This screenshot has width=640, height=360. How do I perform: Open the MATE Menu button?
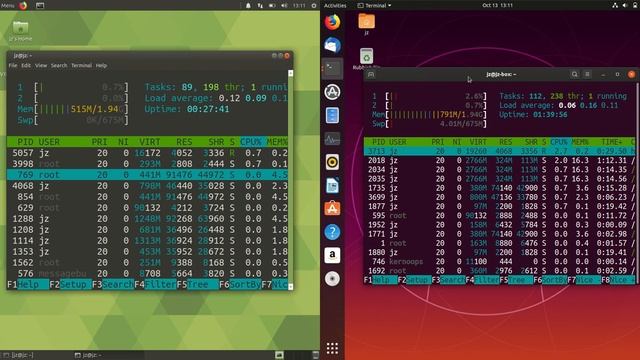point(8,5)
